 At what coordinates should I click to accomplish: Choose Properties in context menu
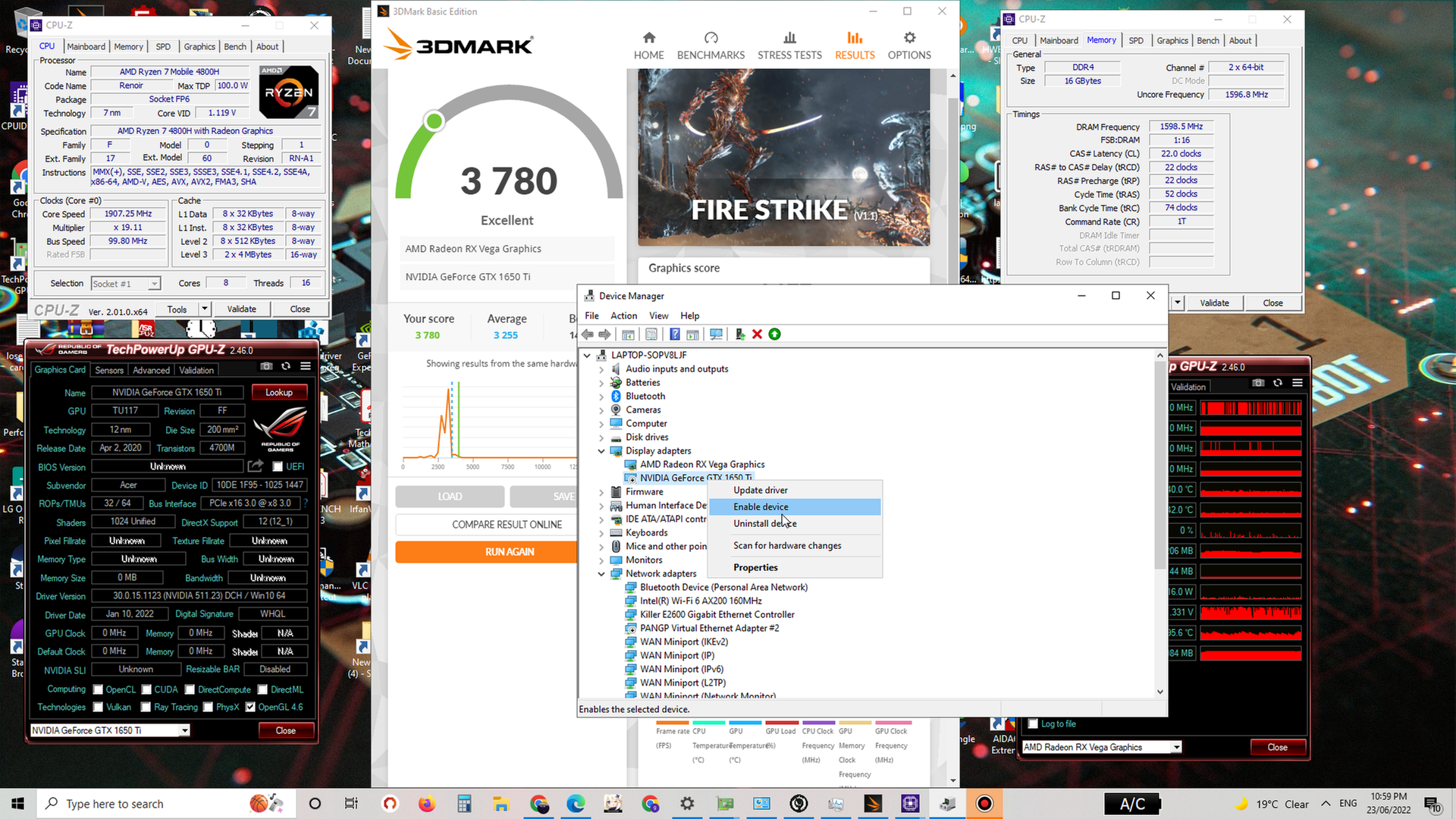[x=755, y=567]
